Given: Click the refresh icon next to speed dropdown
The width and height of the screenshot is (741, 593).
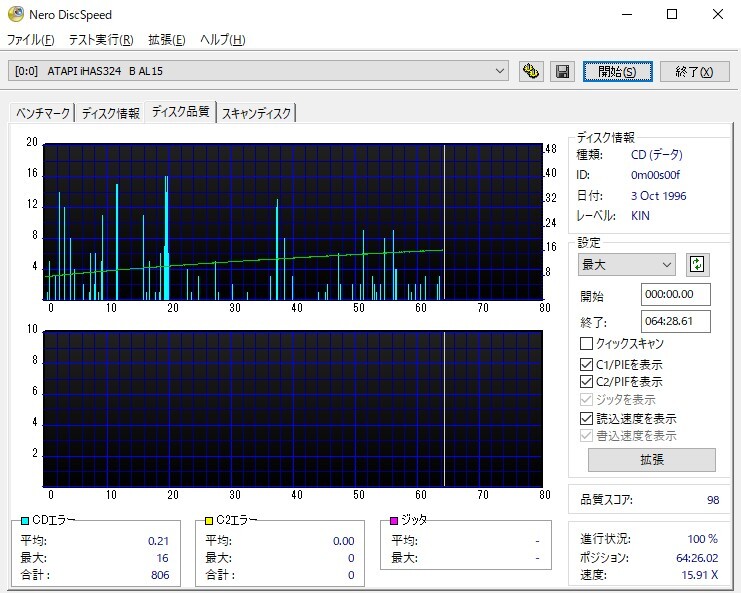Looking at the screenshot, I should 698,264.
